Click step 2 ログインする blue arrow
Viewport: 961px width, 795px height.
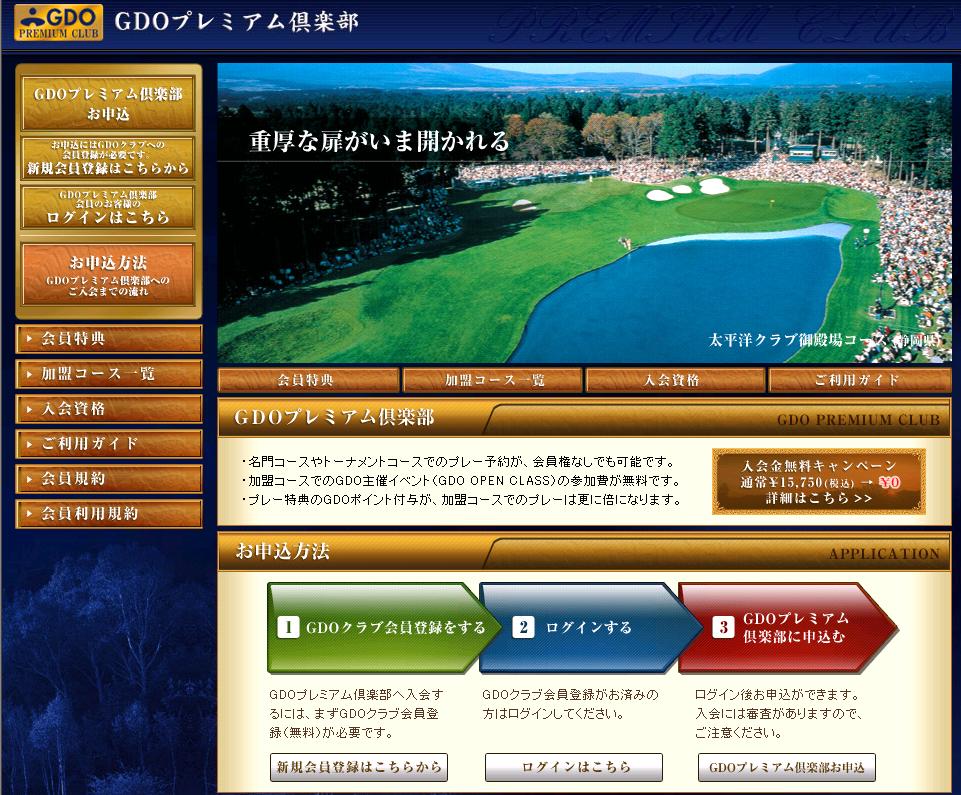(590, 628)
